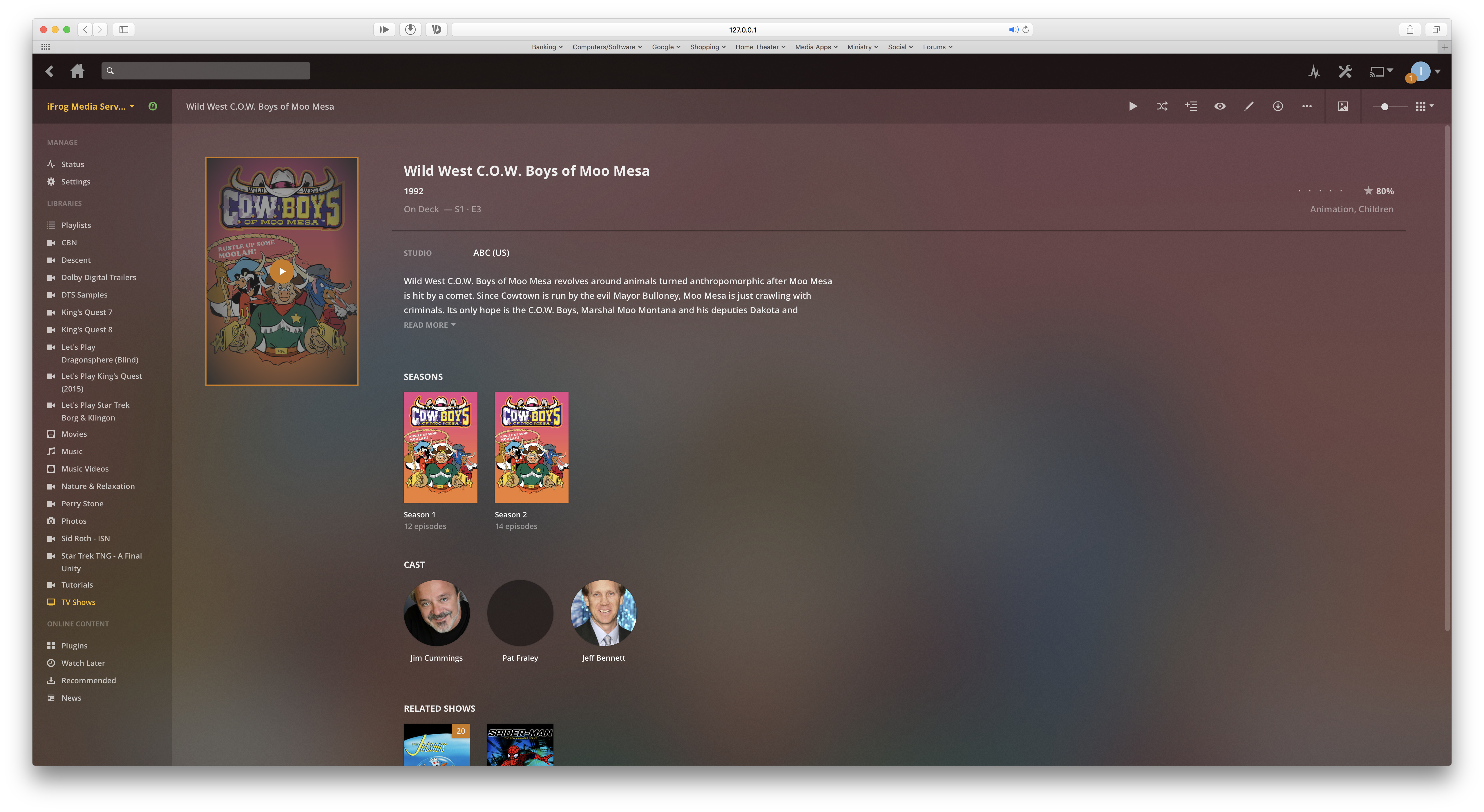The width and height of the screenshot is (1484, 812).
Task: Open settings wrench-screwdriver icon in header
Action: pyautogui.click(x=1345, y=71)
